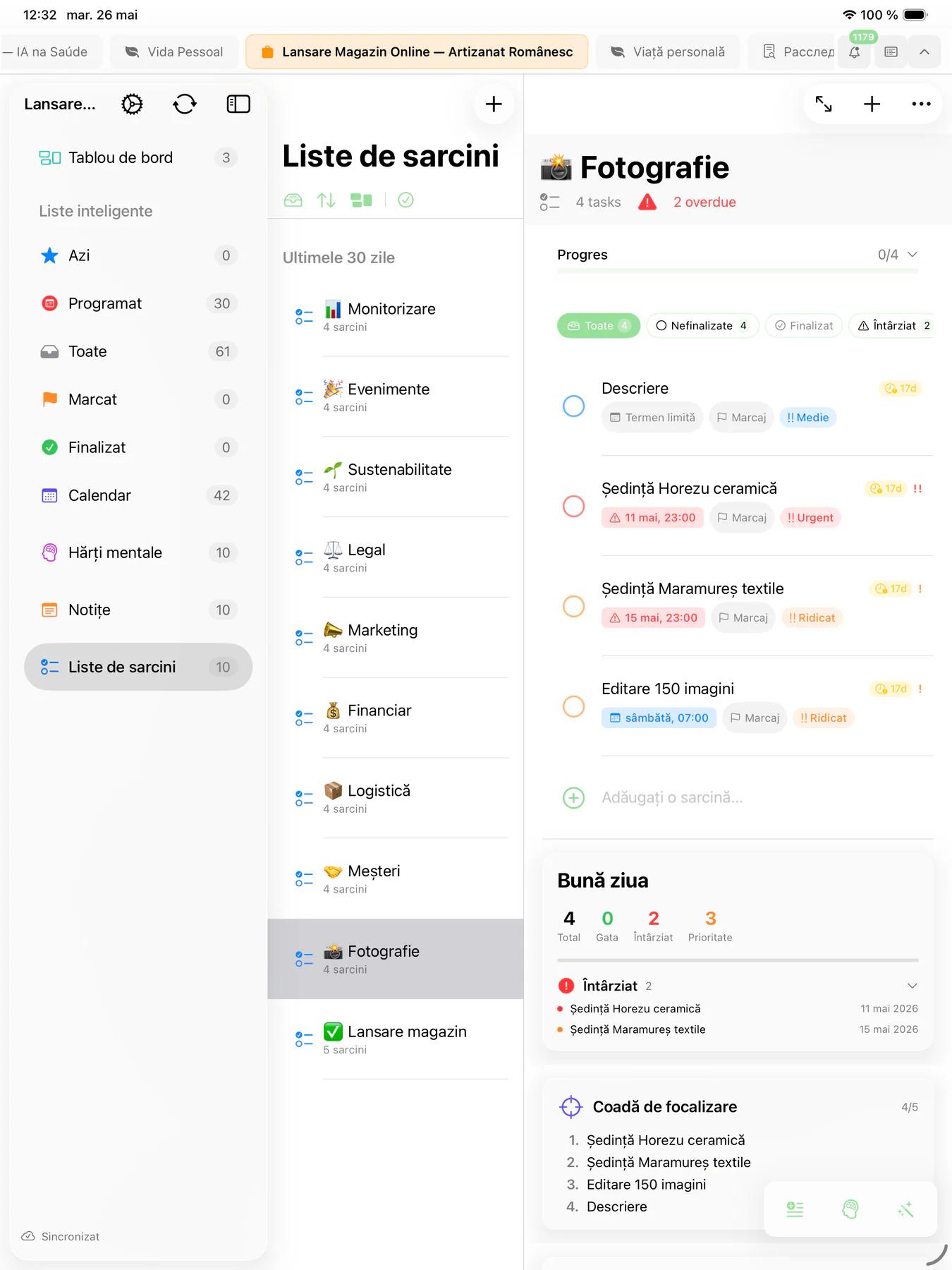This screenshot has width=952, height=1270.
Task: Tap the sort arrows icon
Action: click(327, 200)
